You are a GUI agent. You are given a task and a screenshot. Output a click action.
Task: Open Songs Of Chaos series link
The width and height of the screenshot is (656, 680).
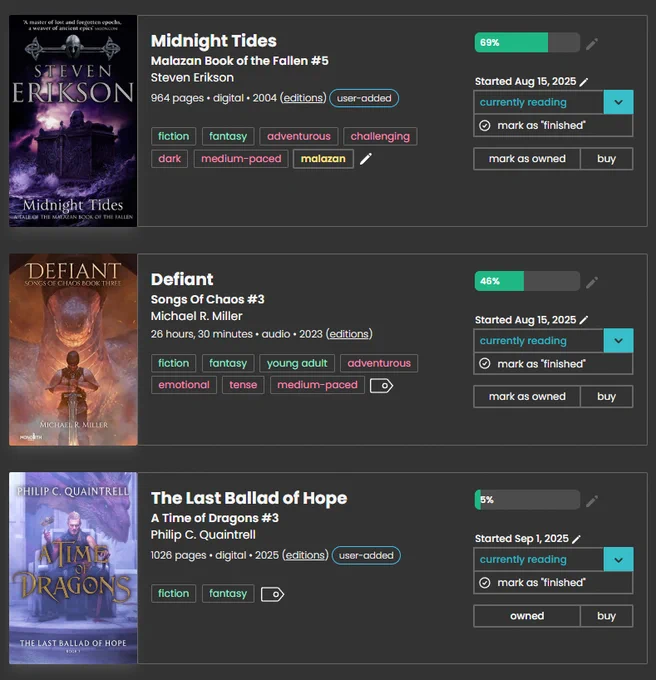tap(207, 299)
